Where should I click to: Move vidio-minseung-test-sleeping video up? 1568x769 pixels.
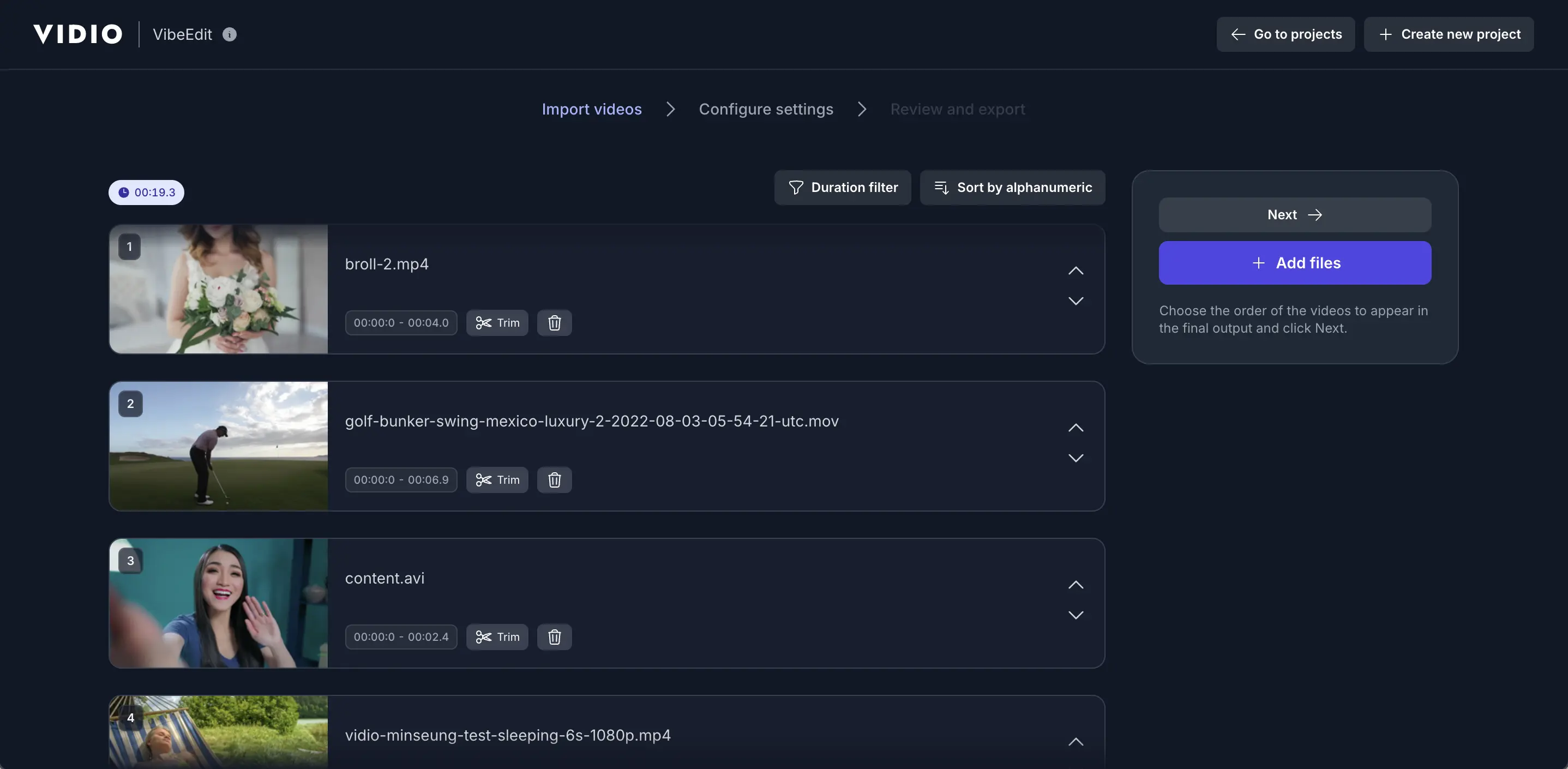1076,742
